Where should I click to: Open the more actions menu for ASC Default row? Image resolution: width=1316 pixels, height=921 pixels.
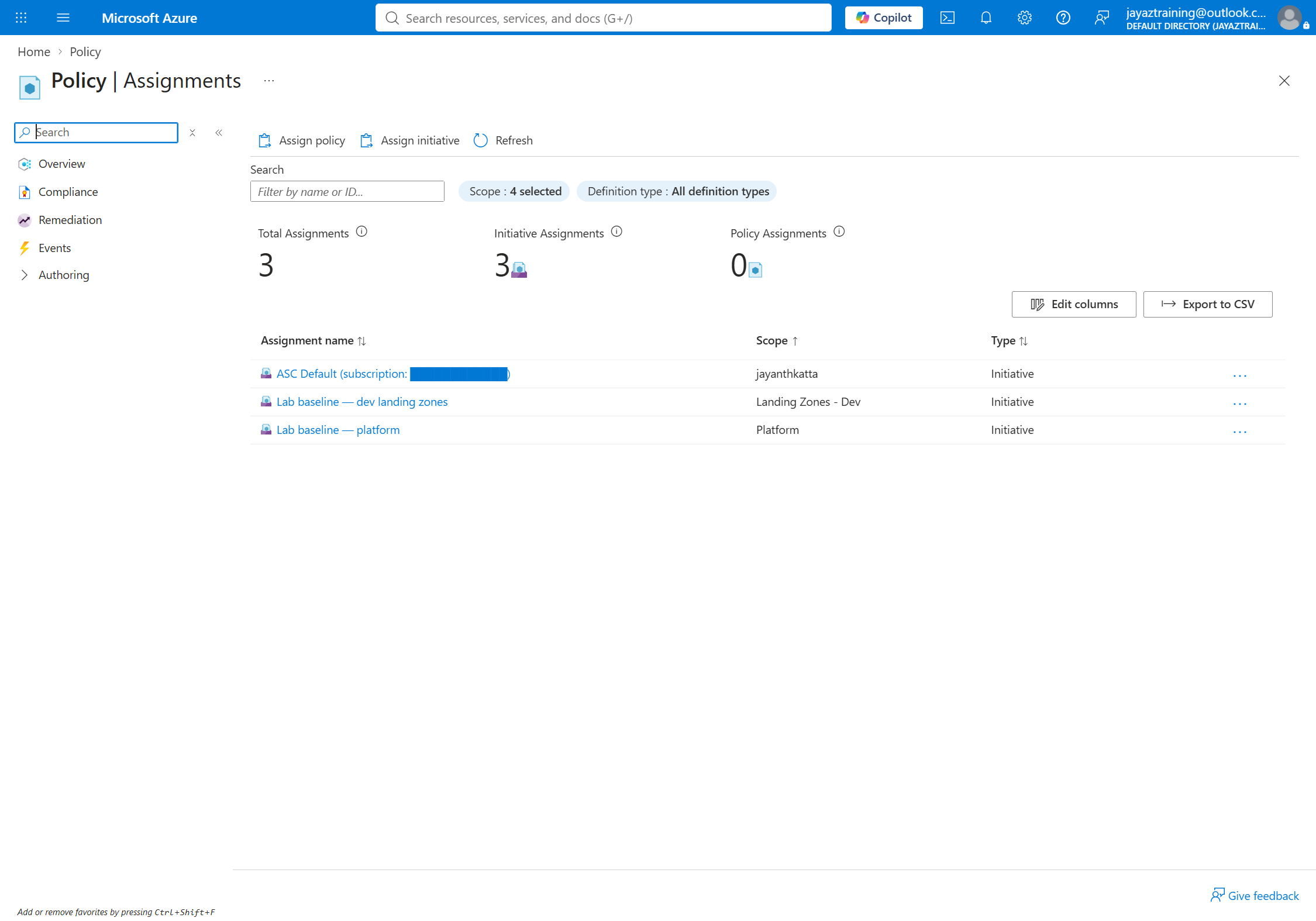coord(1240,375)
